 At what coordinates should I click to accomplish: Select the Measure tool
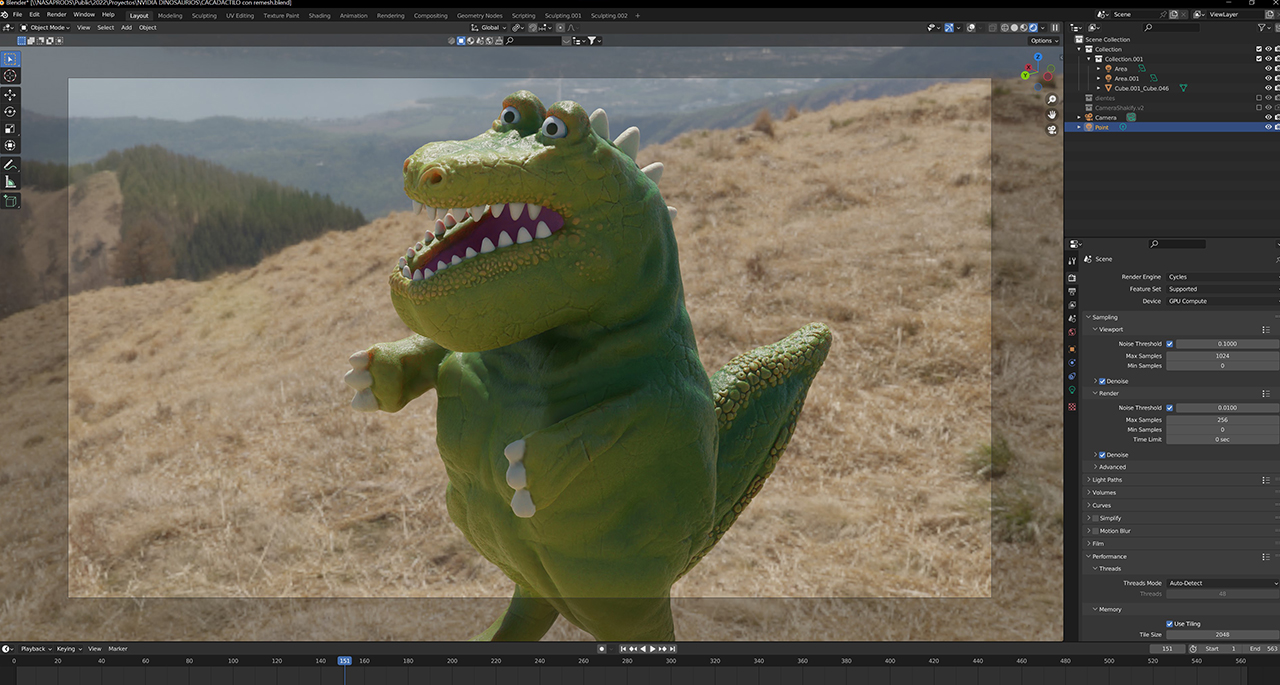(10, 181)
